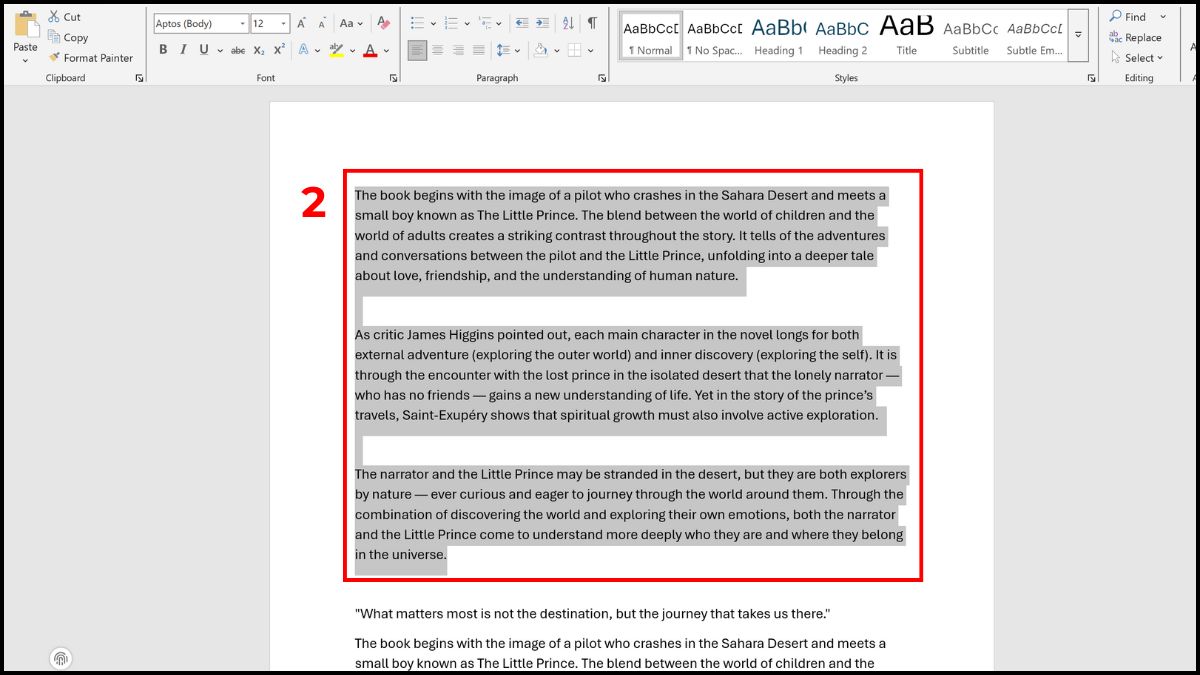This screenshot has width=1200, height=675.
Task: Insert a bulleted list
Action: click(417, 23)
